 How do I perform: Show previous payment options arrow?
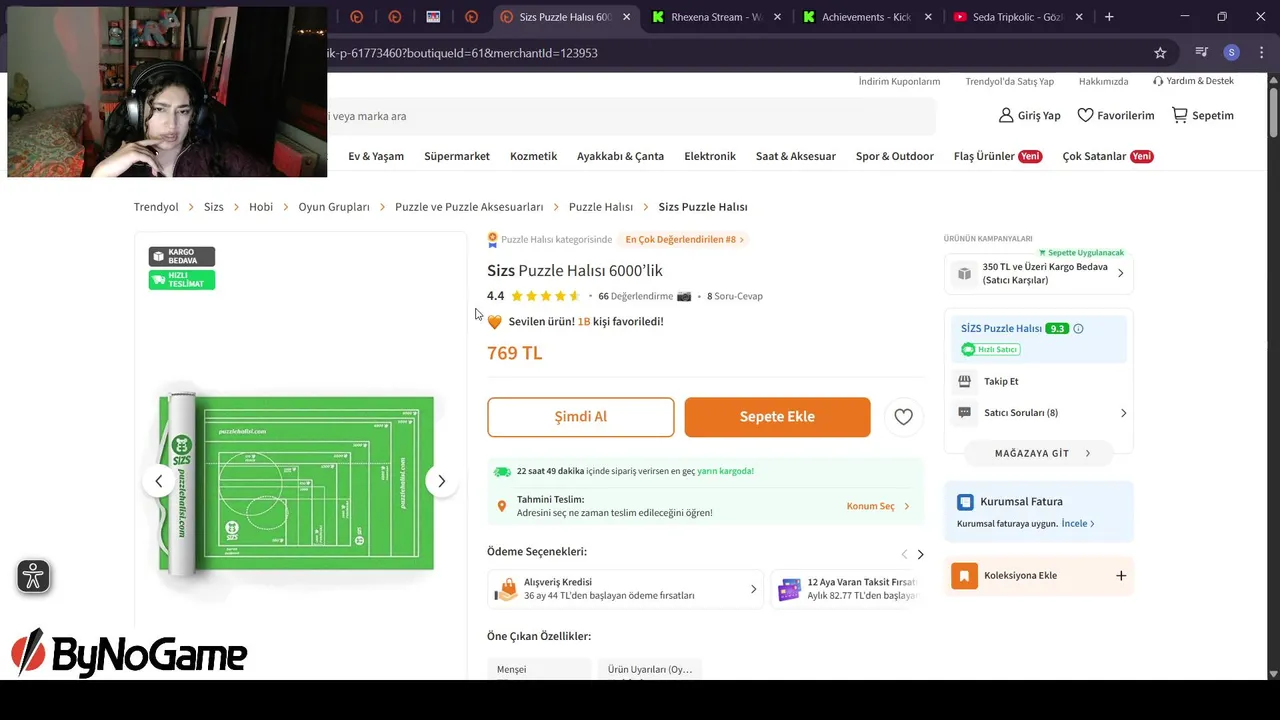pos(904,554)
